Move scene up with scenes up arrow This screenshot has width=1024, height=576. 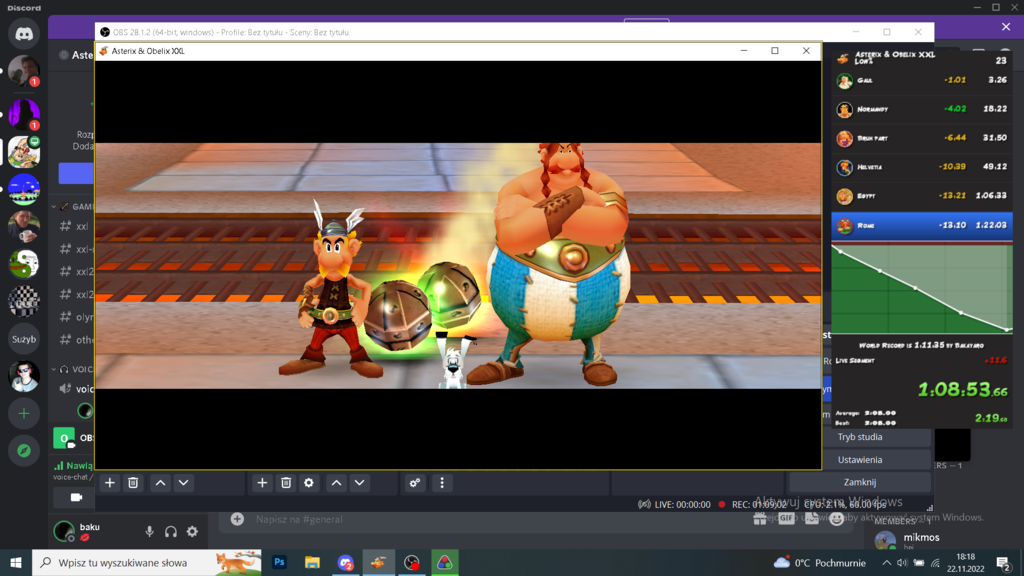[160, 483]
